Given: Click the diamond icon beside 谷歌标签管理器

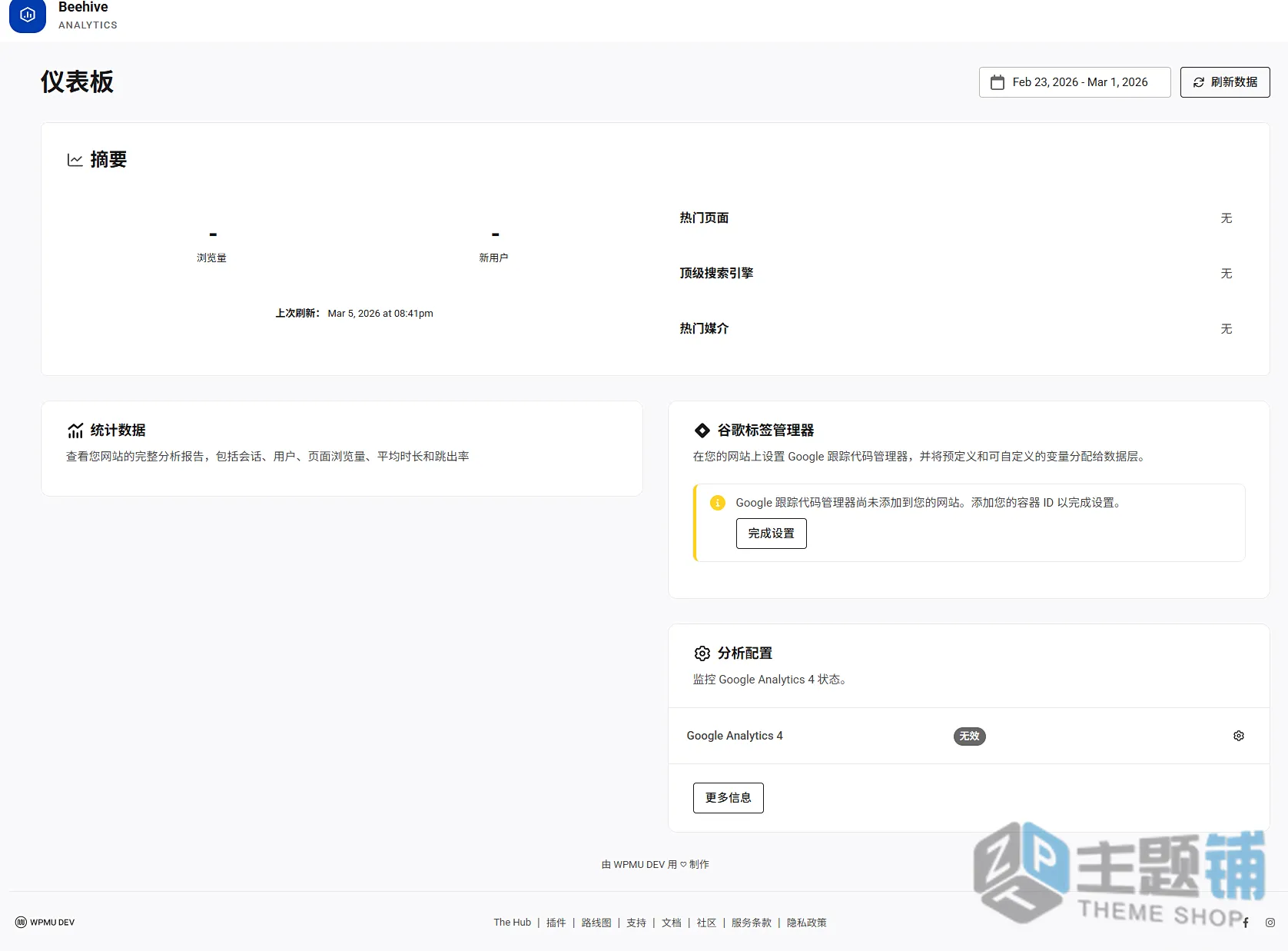Looking at the screenshot, I should (x=702, y=431).
